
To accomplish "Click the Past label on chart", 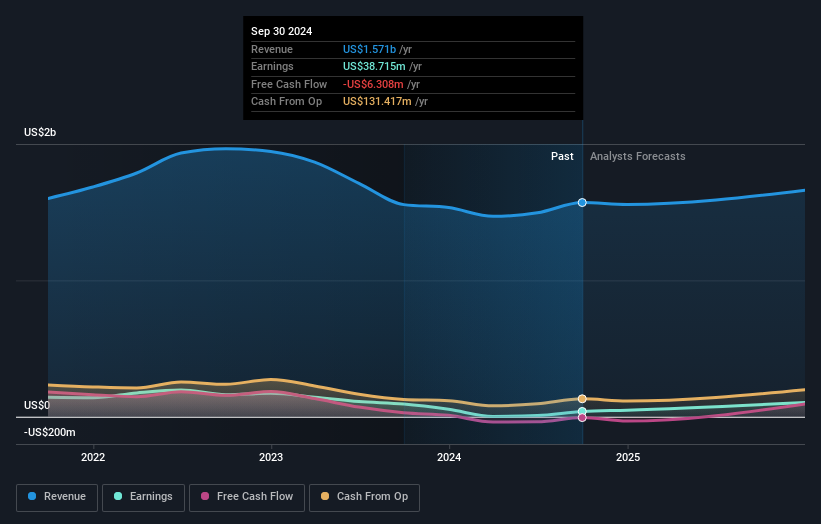I will [x=562, y=157].
